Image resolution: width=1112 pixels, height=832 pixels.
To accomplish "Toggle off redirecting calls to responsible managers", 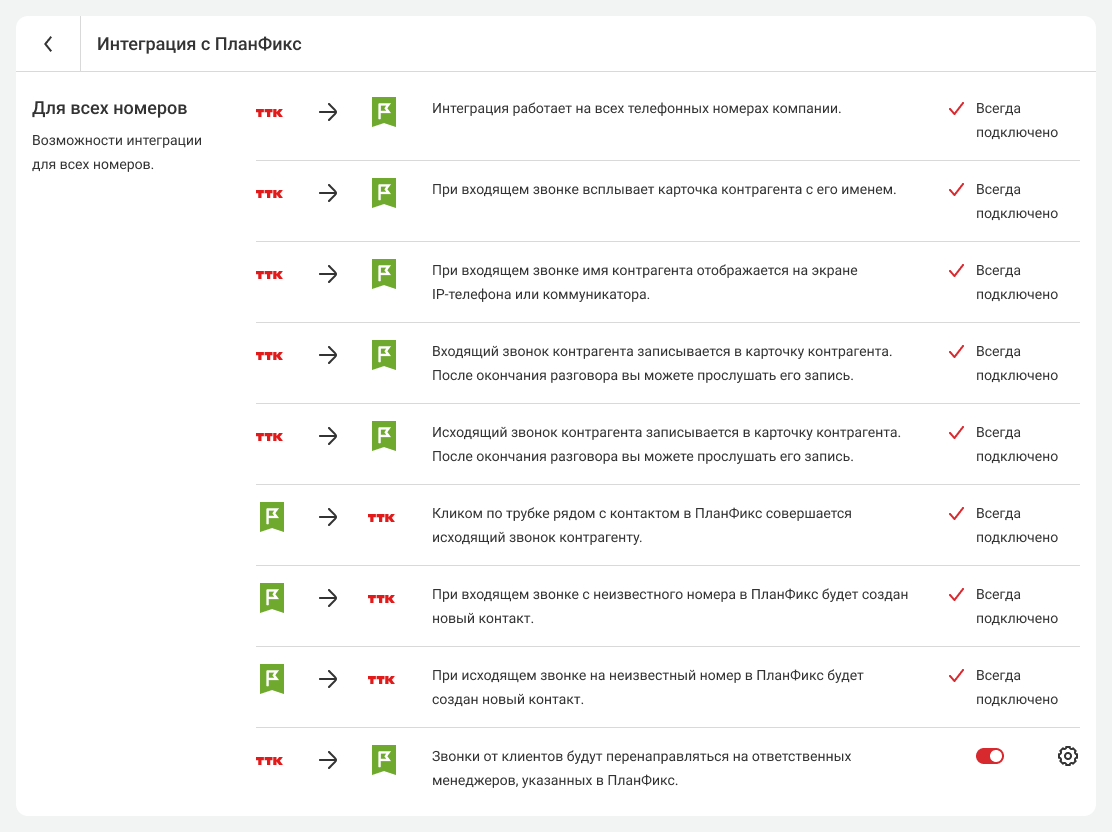I will tap(989, 756).
